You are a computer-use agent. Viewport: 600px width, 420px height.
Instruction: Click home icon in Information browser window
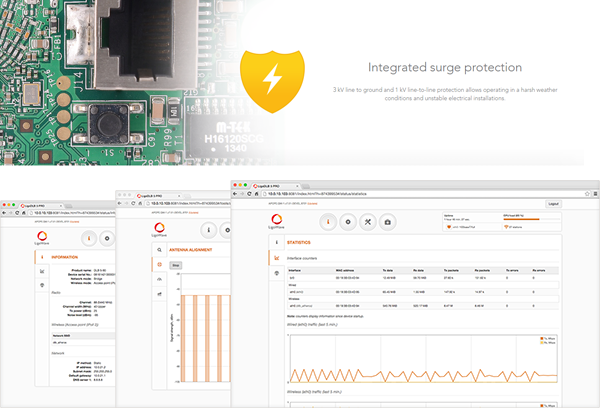click(x=24, y=213)
